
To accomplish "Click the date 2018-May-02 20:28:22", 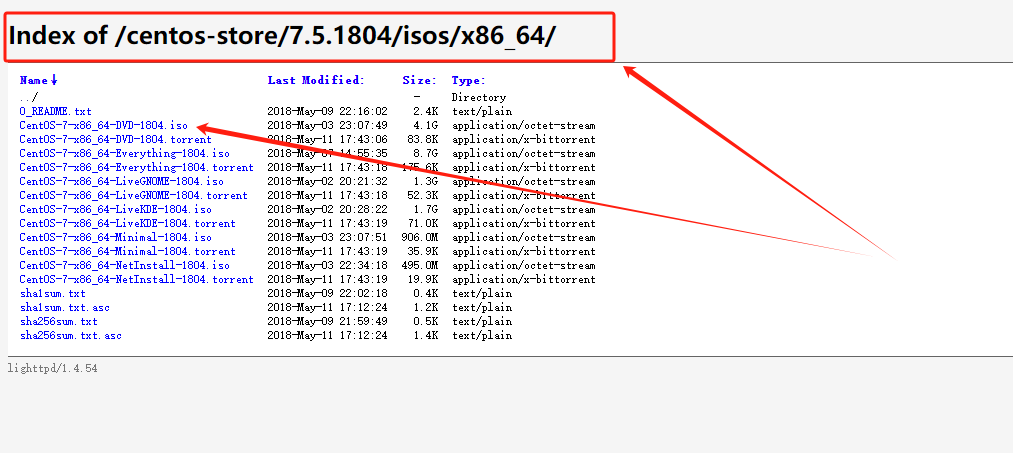I will [328, 209].
